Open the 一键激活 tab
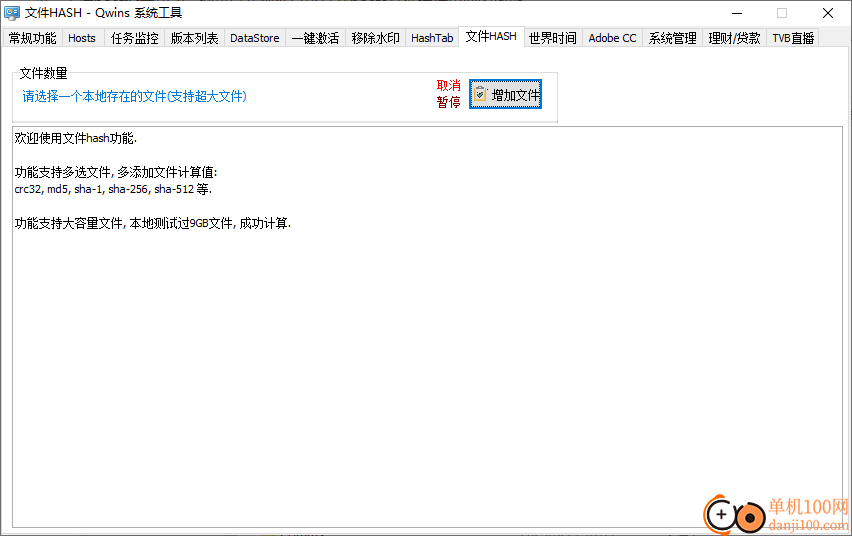The image size is (852, 536). coord(315,38)
